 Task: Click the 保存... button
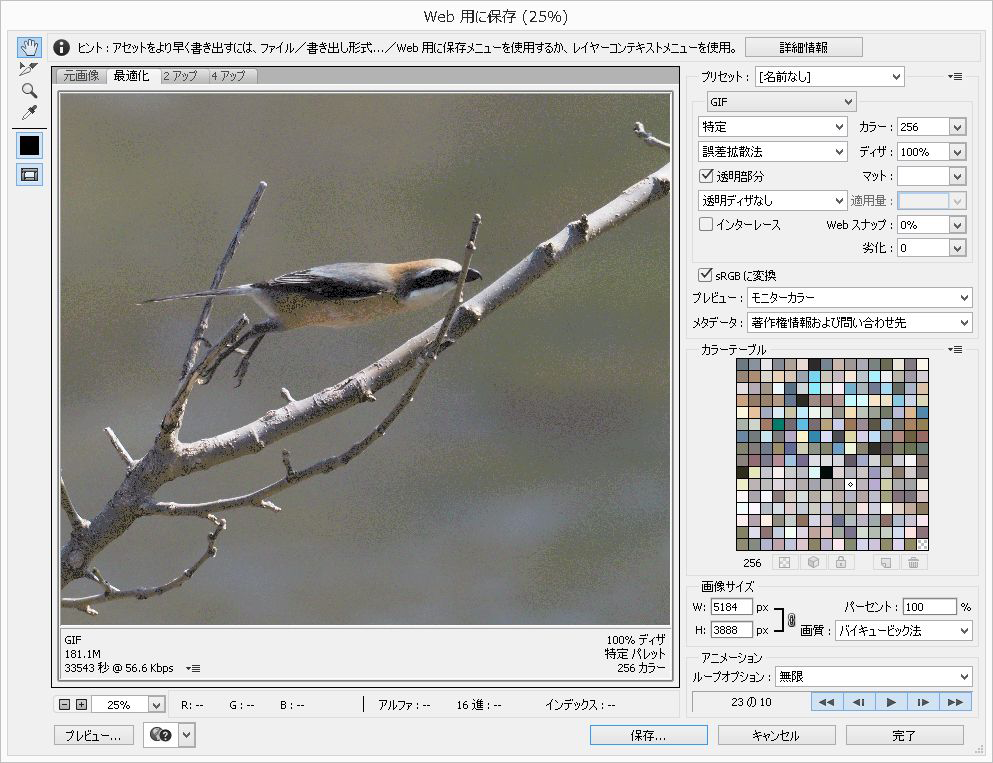pyautogui.click(x=648, y=735)
